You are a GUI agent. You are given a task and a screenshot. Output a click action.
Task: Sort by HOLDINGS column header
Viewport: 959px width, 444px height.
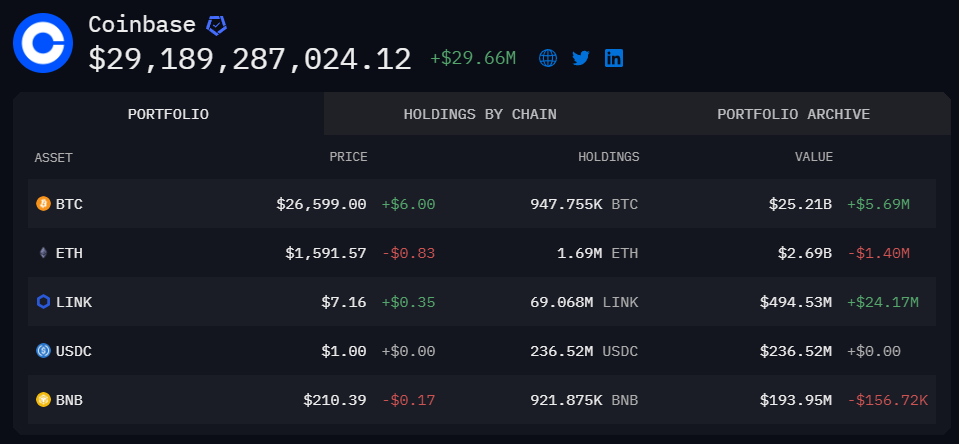pos(609,157)
